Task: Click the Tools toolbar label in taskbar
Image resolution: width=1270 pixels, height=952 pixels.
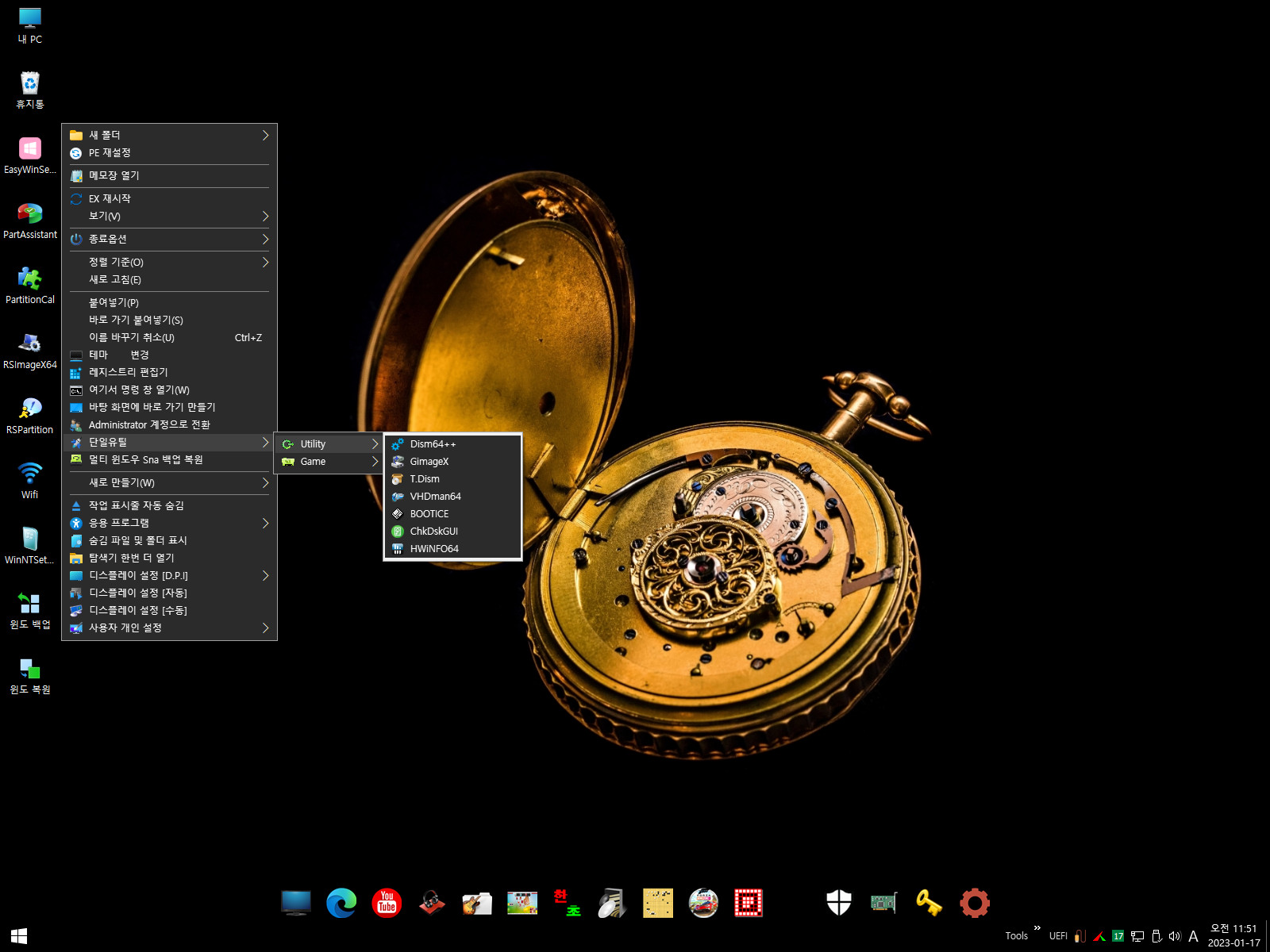Action: (1016, 936)
